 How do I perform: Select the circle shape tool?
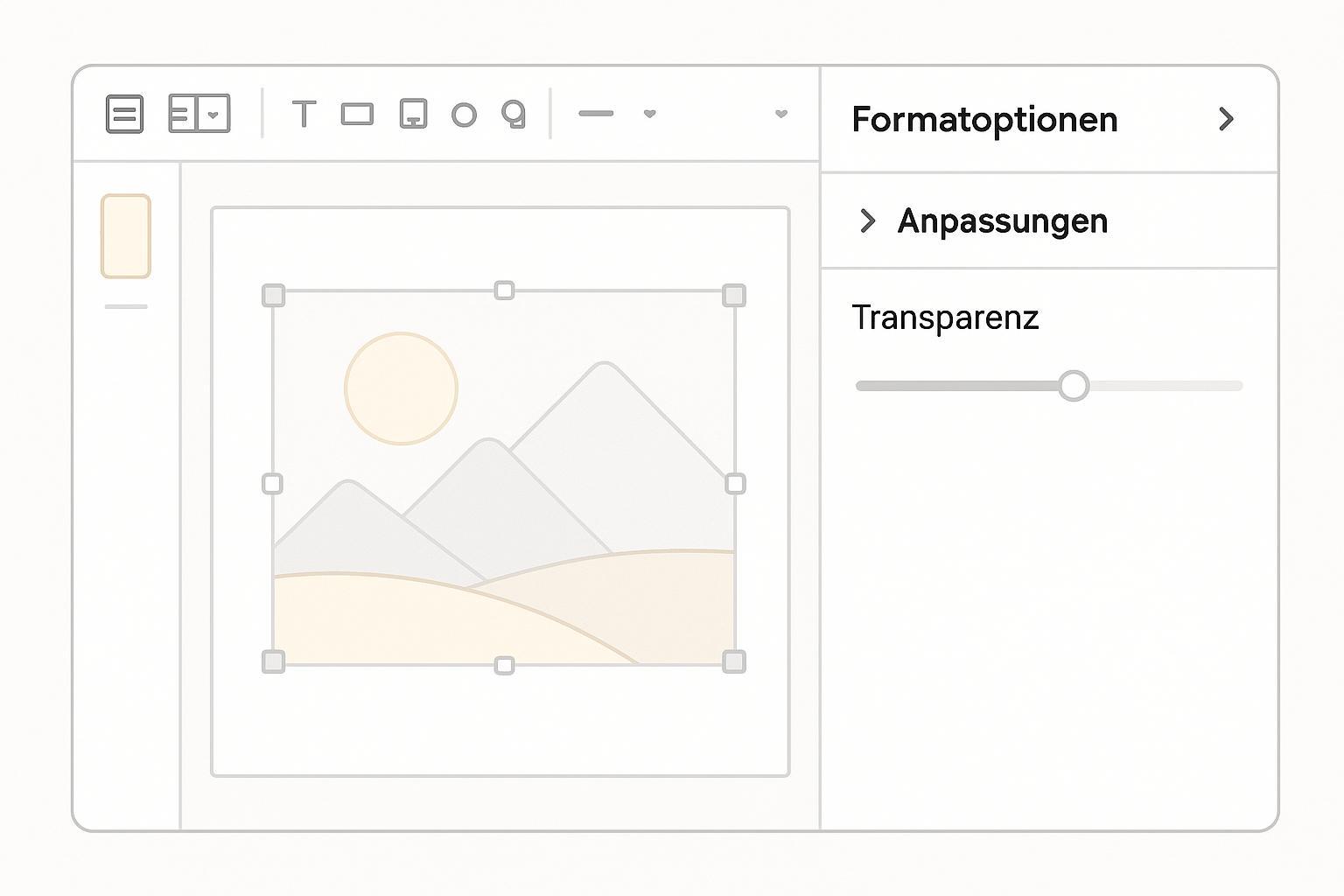pos(464,115)
